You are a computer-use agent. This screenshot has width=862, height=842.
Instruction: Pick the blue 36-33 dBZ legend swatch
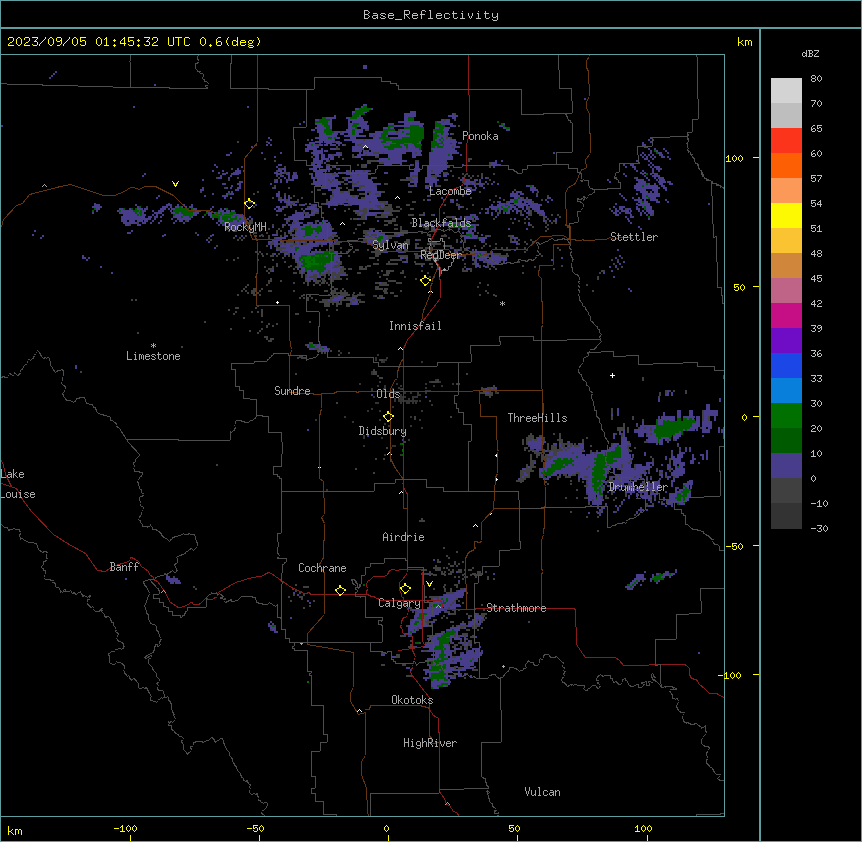[786, 365]
